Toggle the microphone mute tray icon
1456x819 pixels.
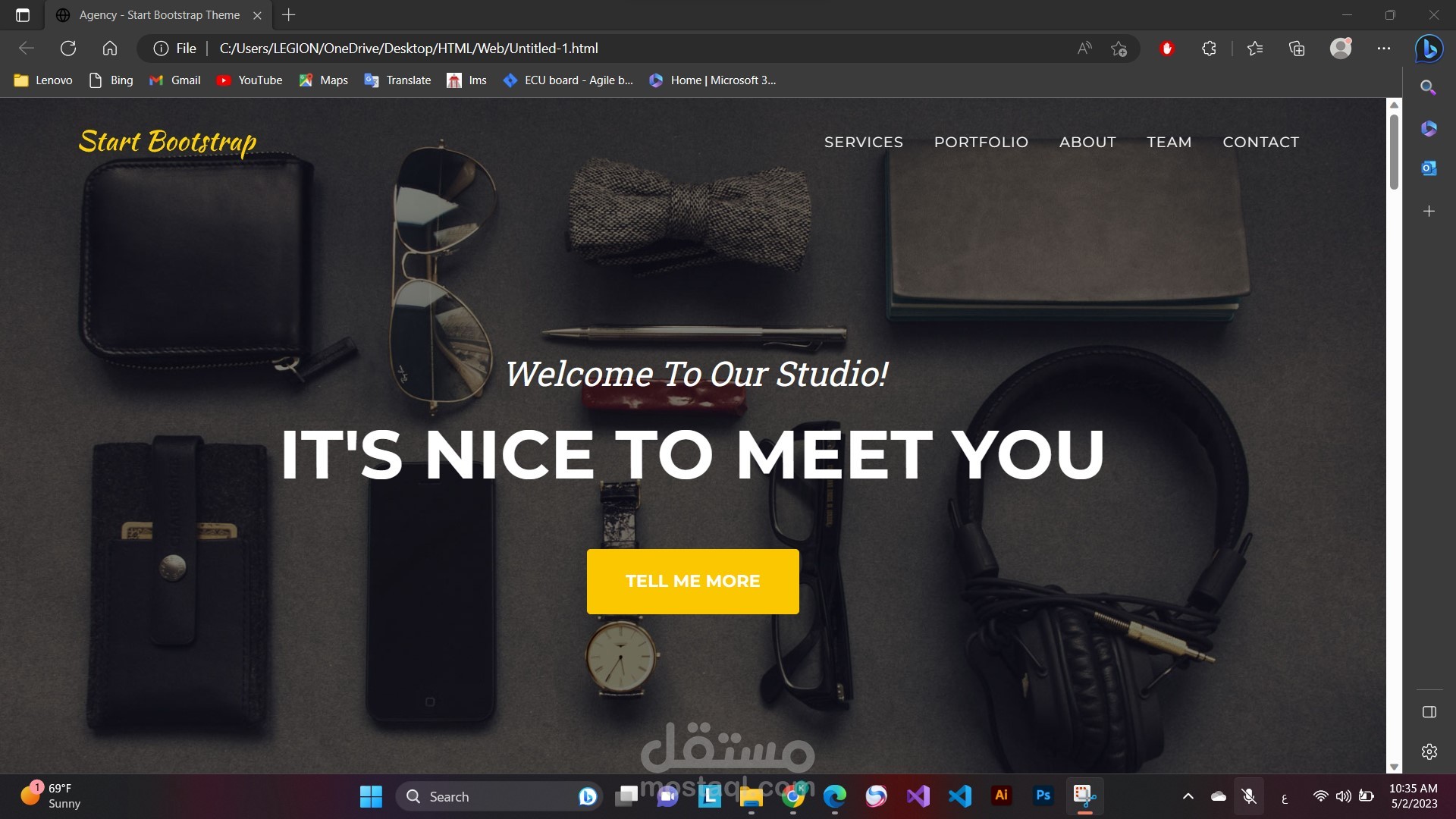(1249, 796)
